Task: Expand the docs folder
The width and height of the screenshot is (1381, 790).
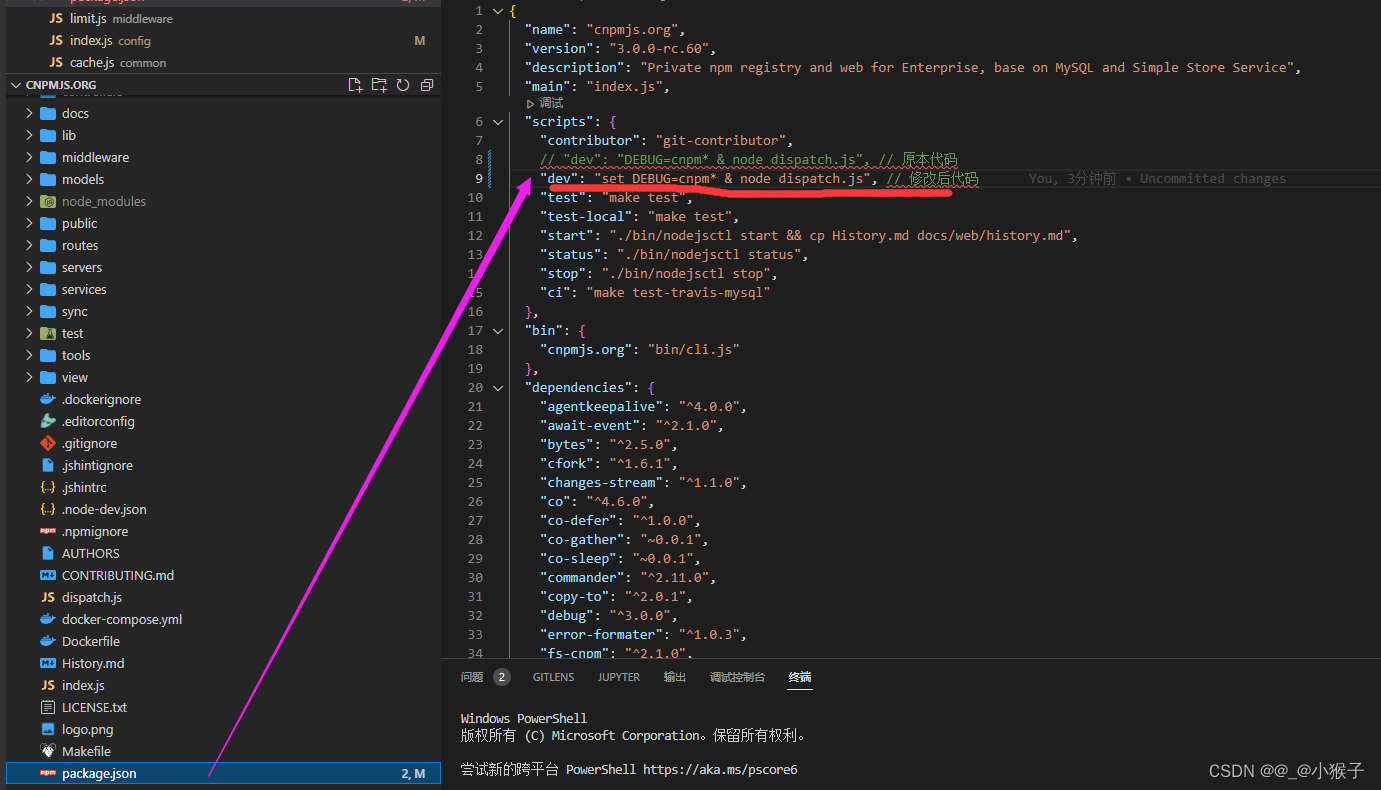Action: click(30, 113)
